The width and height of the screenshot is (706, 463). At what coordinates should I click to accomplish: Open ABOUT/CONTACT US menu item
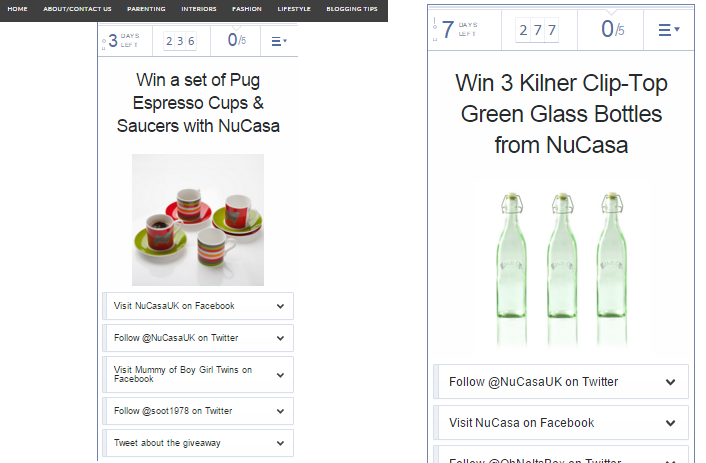pyautogui.click(x=77, y=9)
